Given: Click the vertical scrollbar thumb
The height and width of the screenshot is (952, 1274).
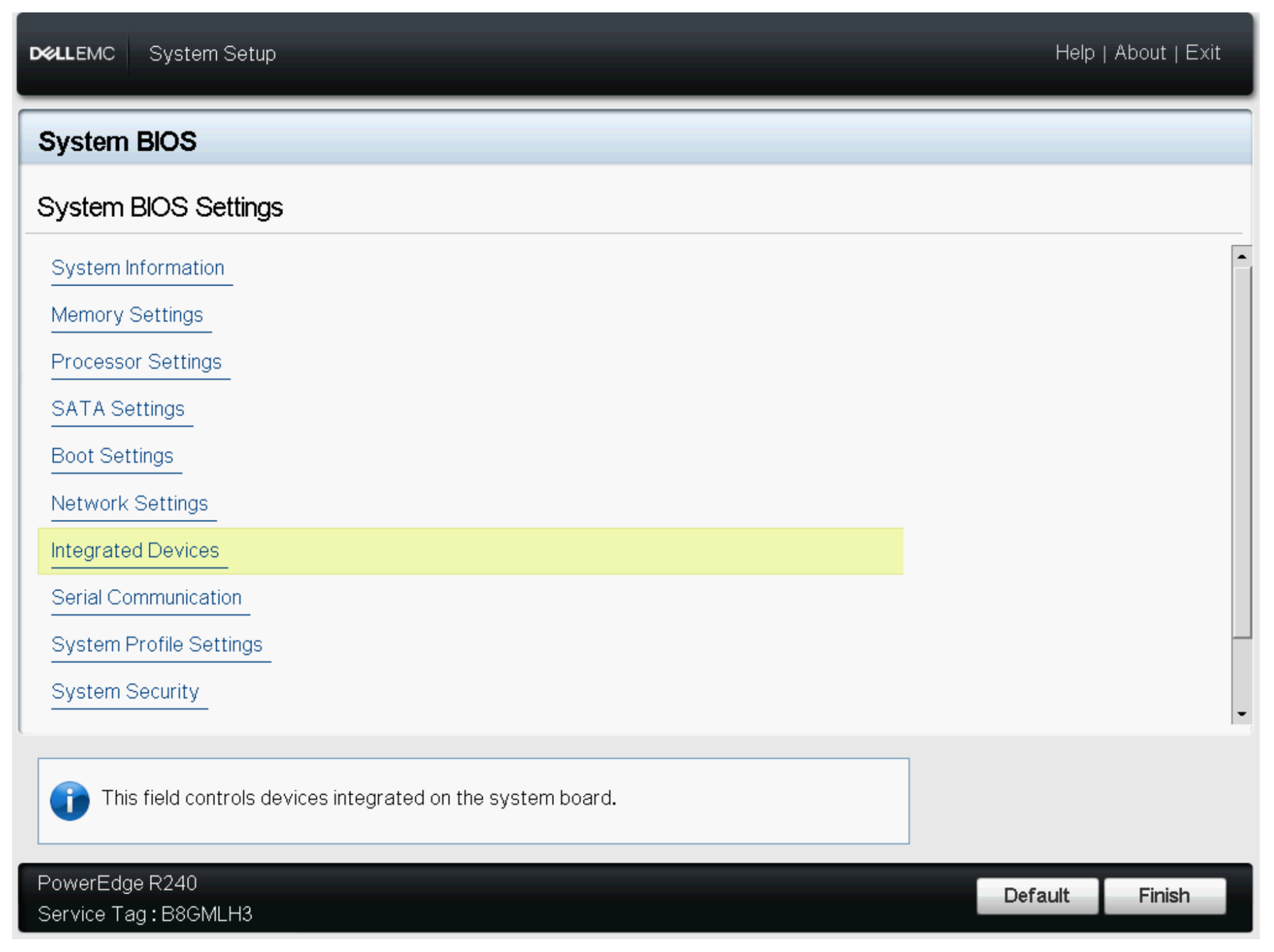Looking at the screenshot, I should click(x=1242, y=453).
